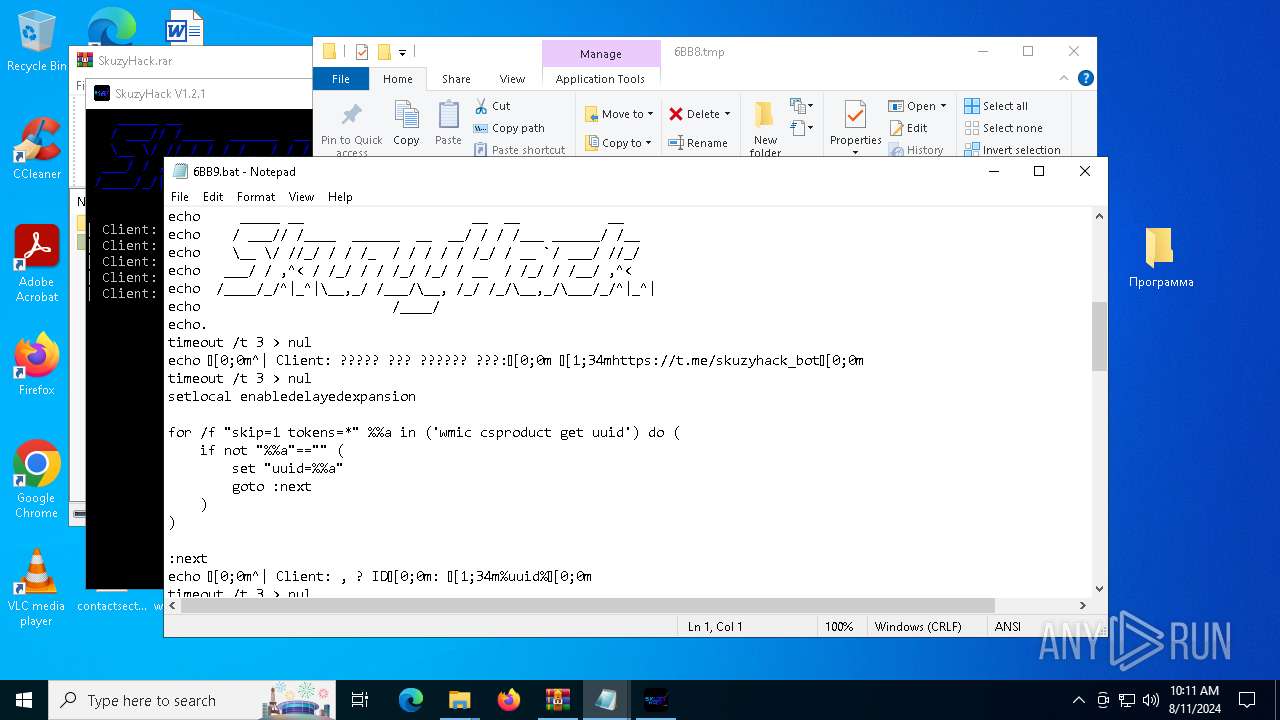Collapse the Explorer ribbon chevron
Viewport: 1280px width, 720px height.
coord(1066,78)
